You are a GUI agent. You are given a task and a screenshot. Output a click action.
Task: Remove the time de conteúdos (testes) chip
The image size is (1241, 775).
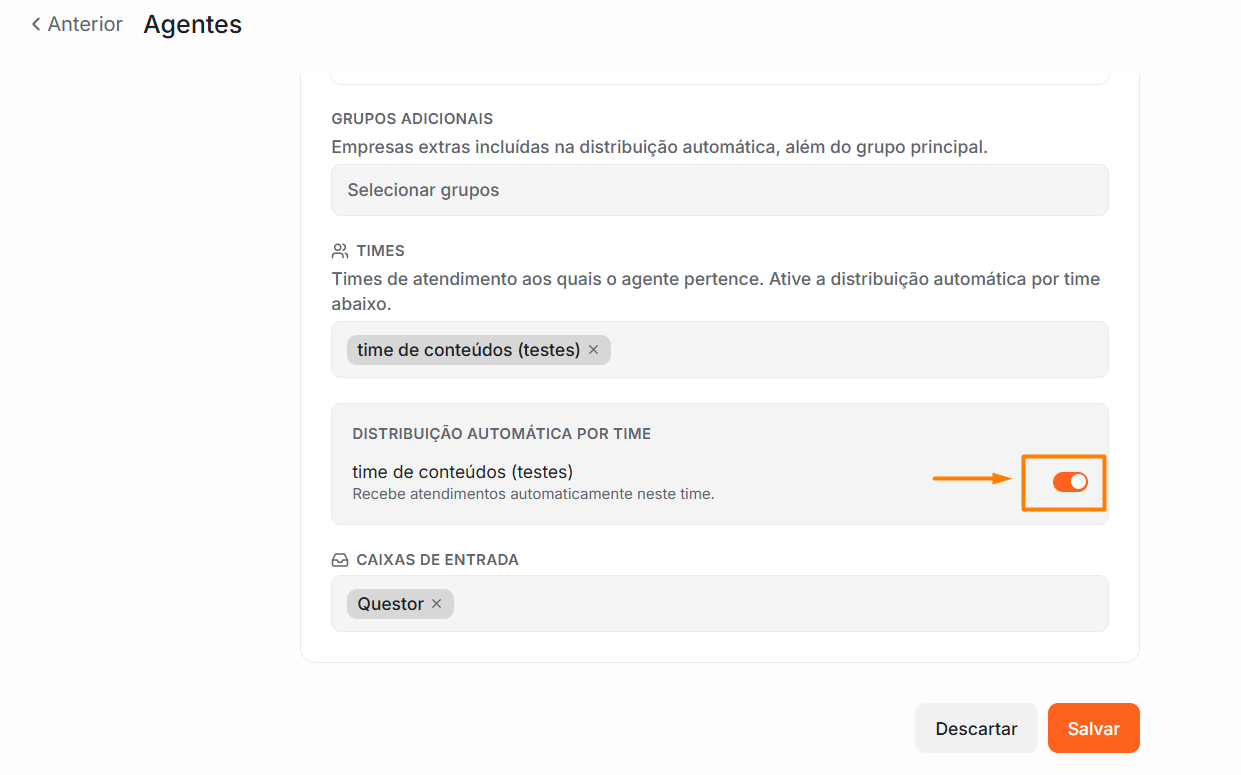pos(593,350)
